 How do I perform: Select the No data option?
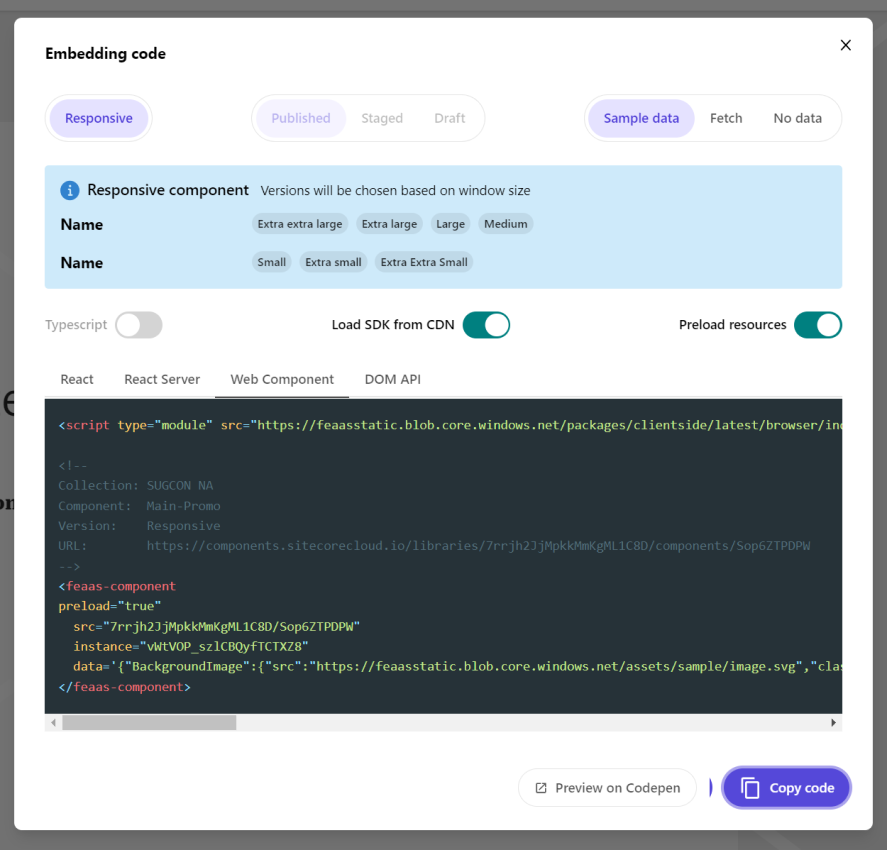pyautogui.click(x=797, y=117)
